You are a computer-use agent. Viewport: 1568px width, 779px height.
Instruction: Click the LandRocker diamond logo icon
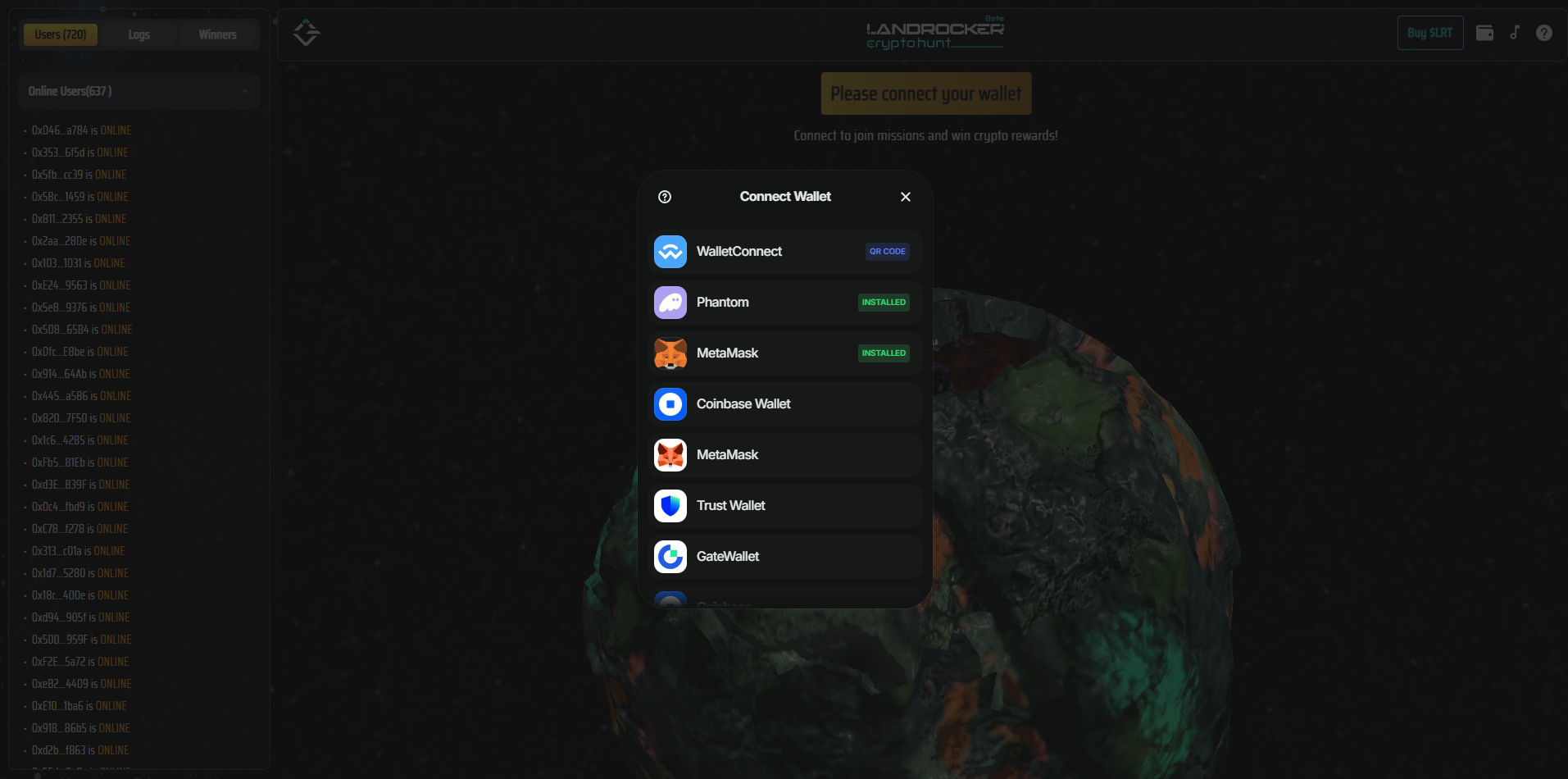point(307,33)
